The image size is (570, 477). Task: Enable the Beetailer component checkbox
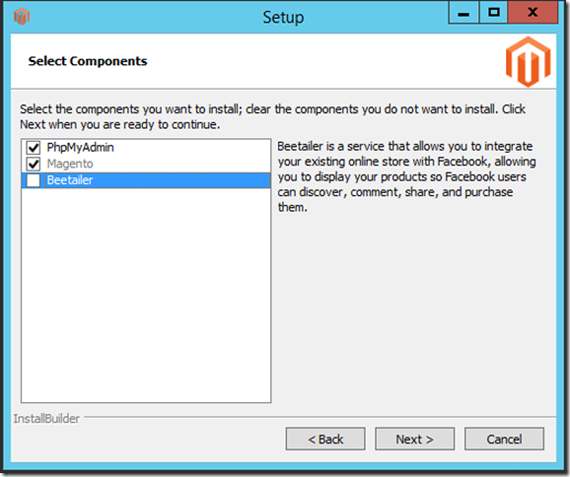coord(33,180)
